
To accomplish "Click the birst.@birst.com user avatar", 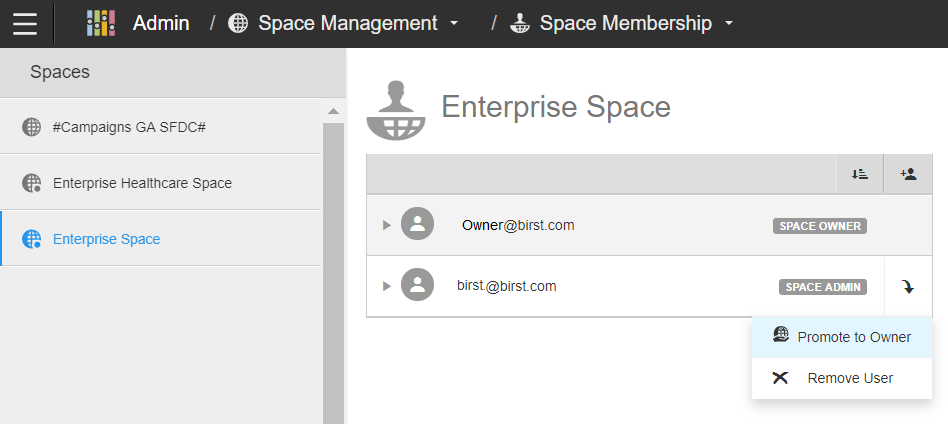I will coord(417,286).
